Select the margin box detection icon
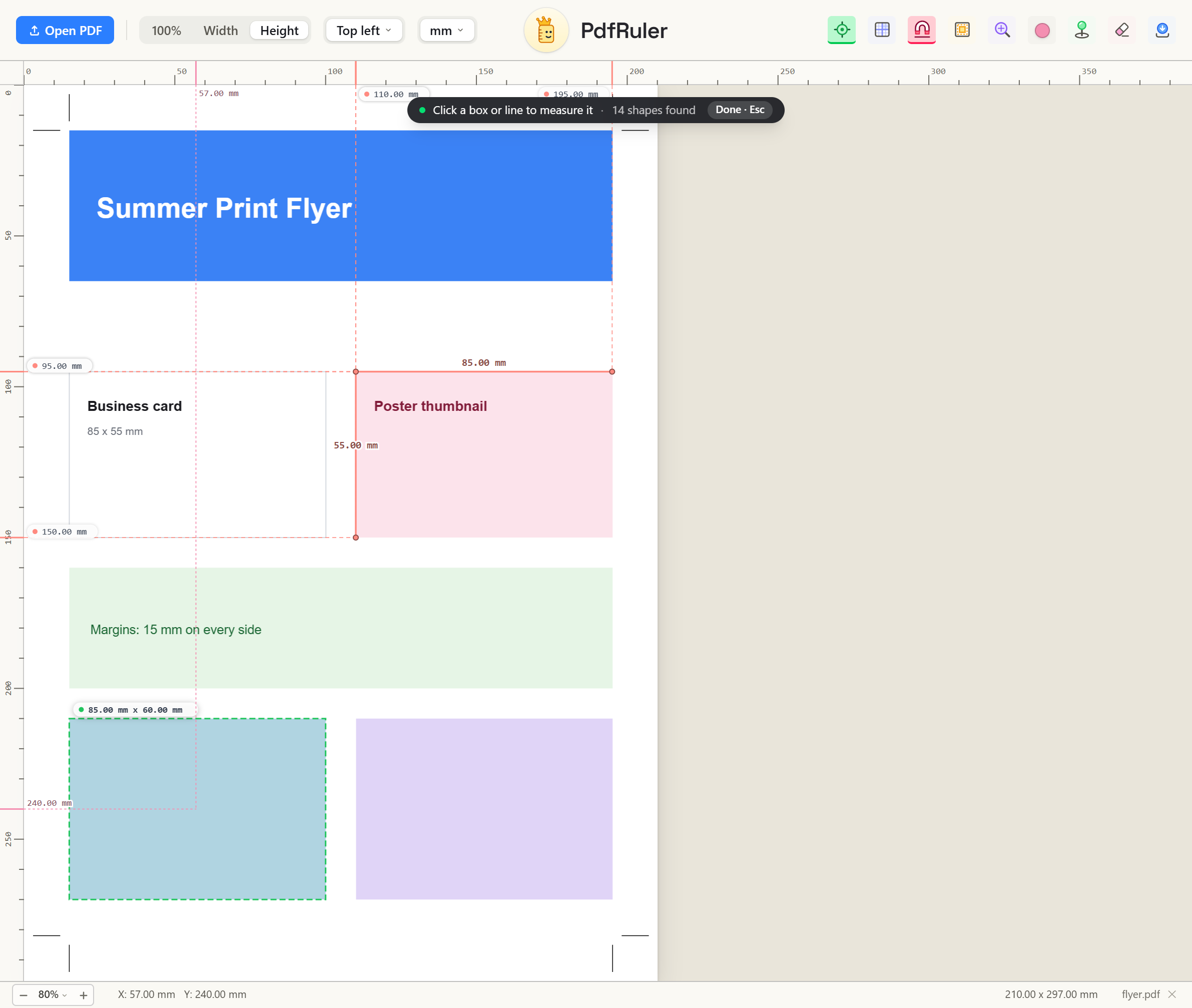The width and height of the screenshot is (1192, 1008). tap(962, 30)
